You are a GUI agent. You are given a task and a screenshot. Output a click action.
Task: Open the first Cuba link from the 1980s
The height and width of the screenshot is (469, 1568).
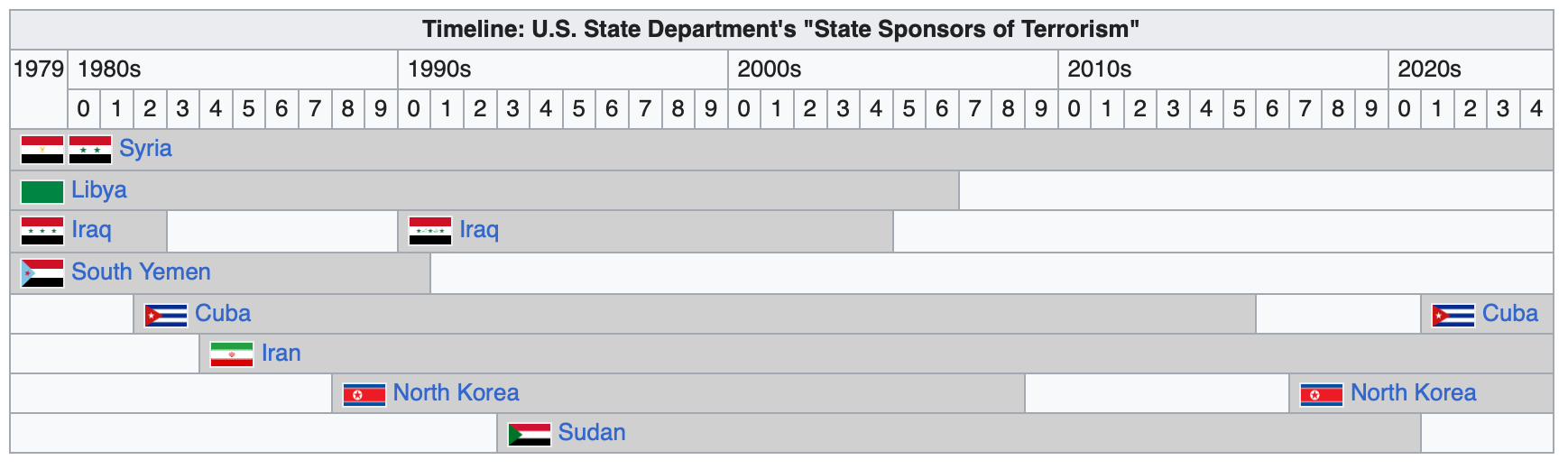click(223, 314)
